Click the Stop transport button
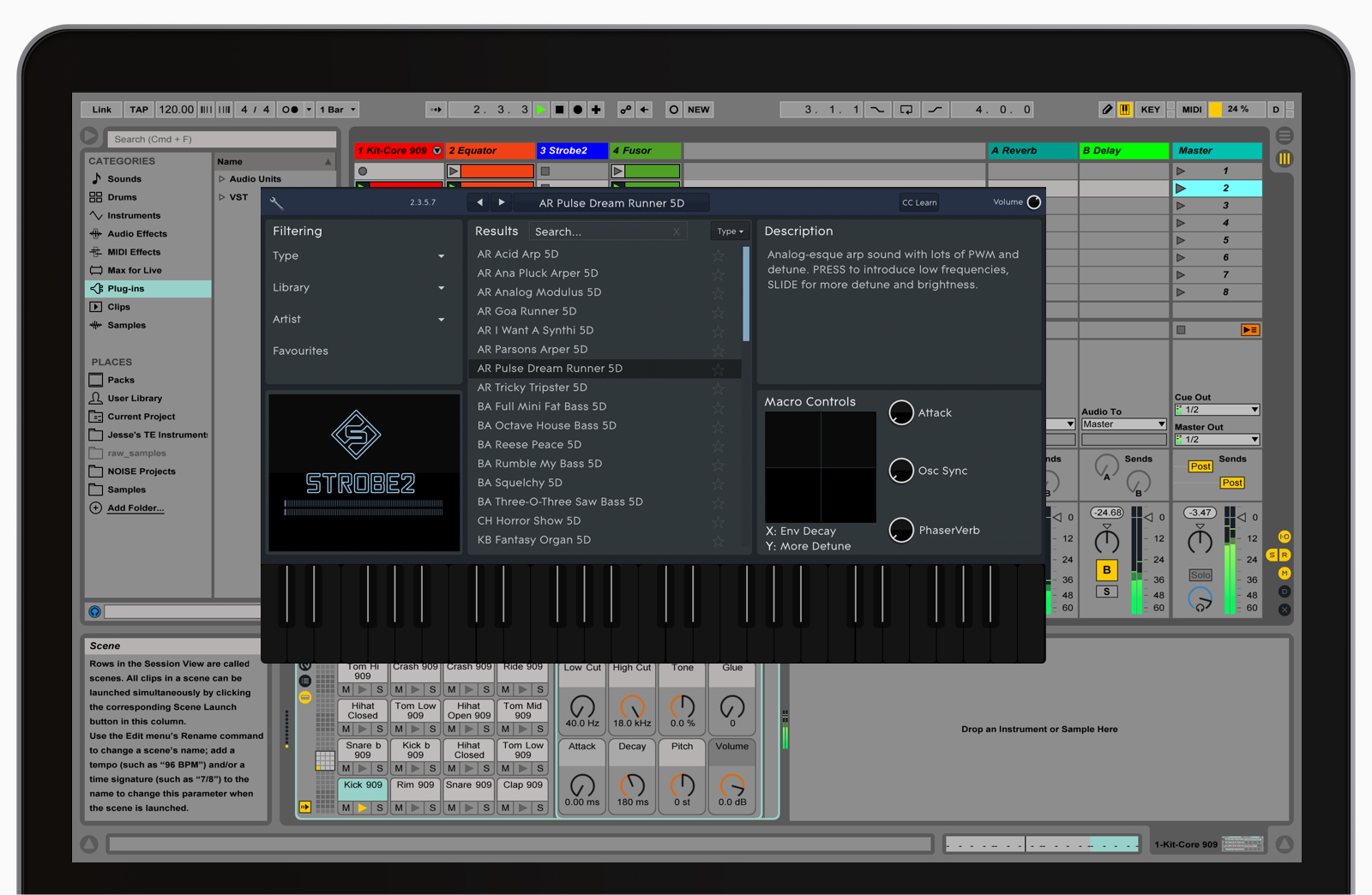The width and height of the screenshot is (1372, 895). coord(559,110)
